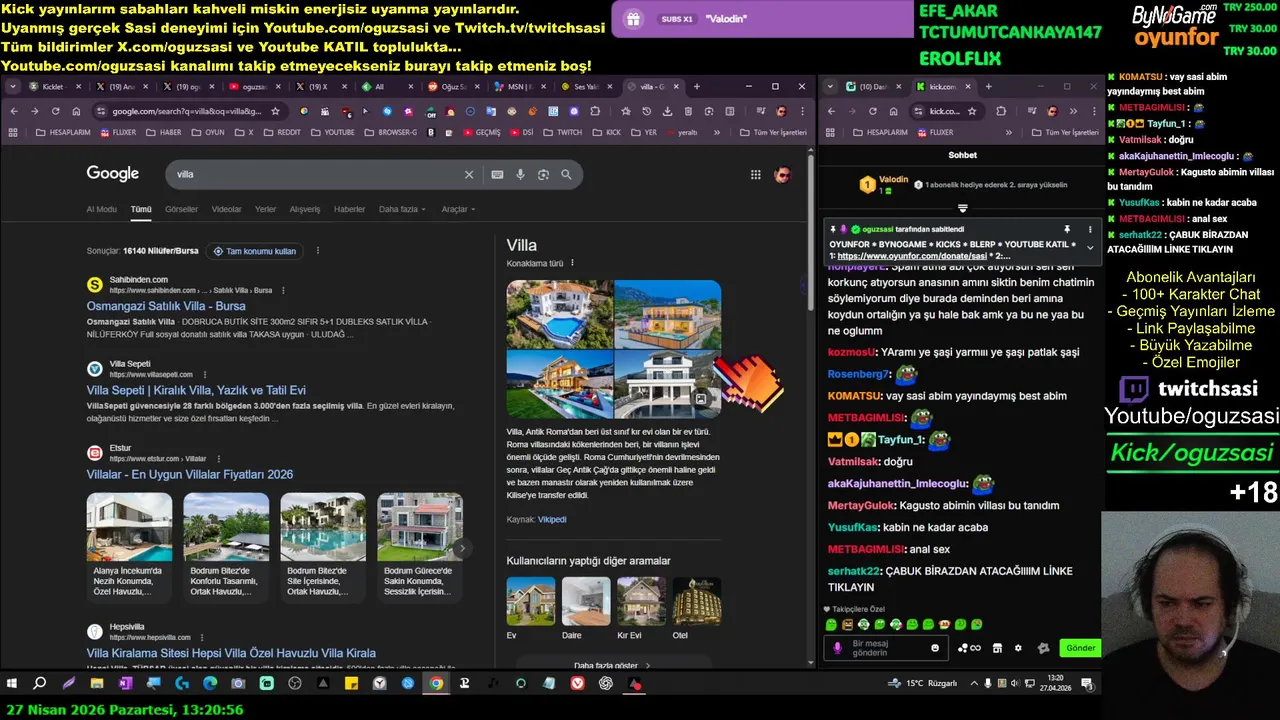Unpin the pinned chat message

coord(1067,229)
